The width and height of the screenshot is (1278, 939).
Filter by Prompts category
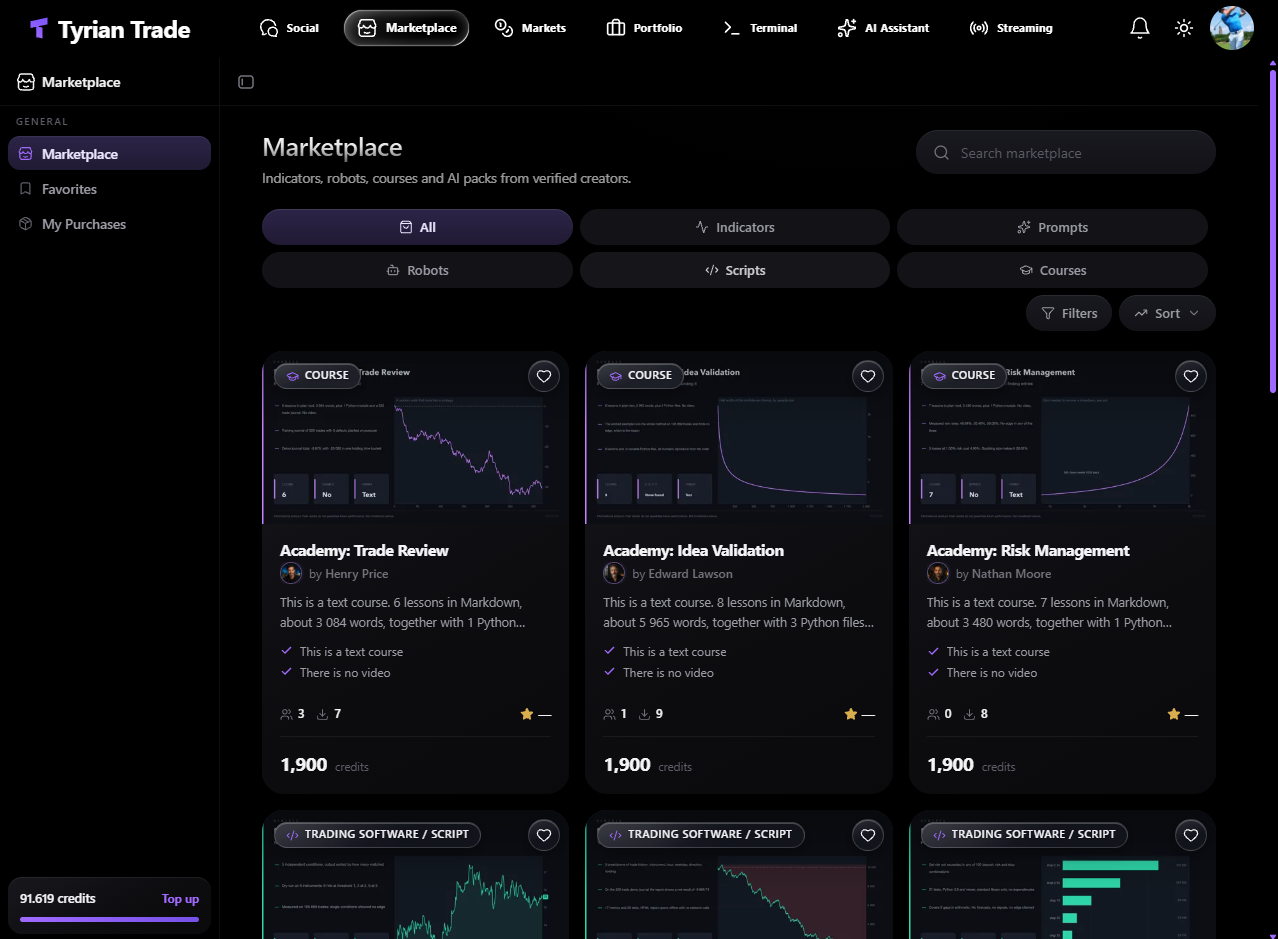pos(1052,227)
